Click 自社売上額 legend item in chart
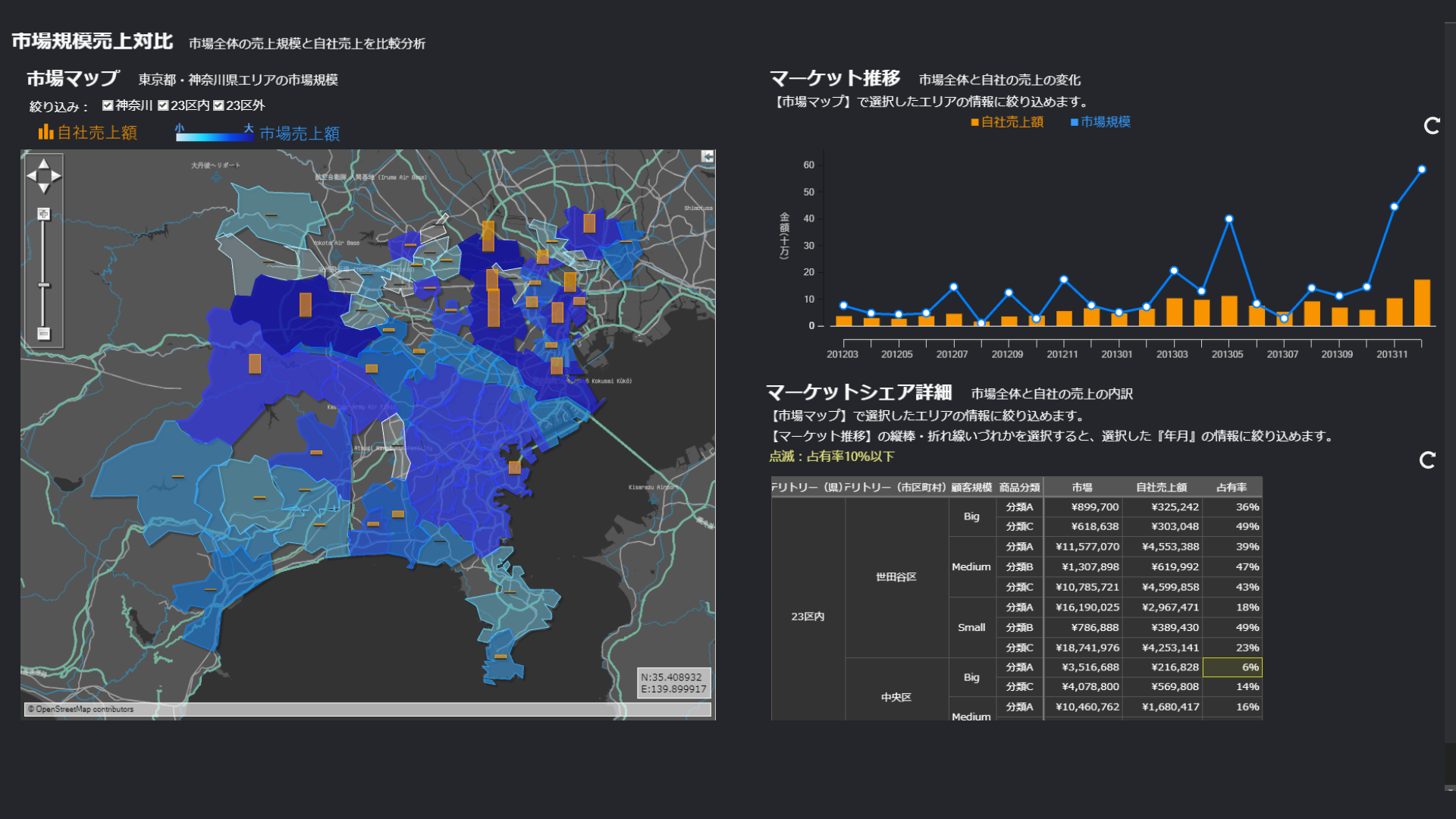This screenshot has width=1456, height=819. pos(1006,122)
